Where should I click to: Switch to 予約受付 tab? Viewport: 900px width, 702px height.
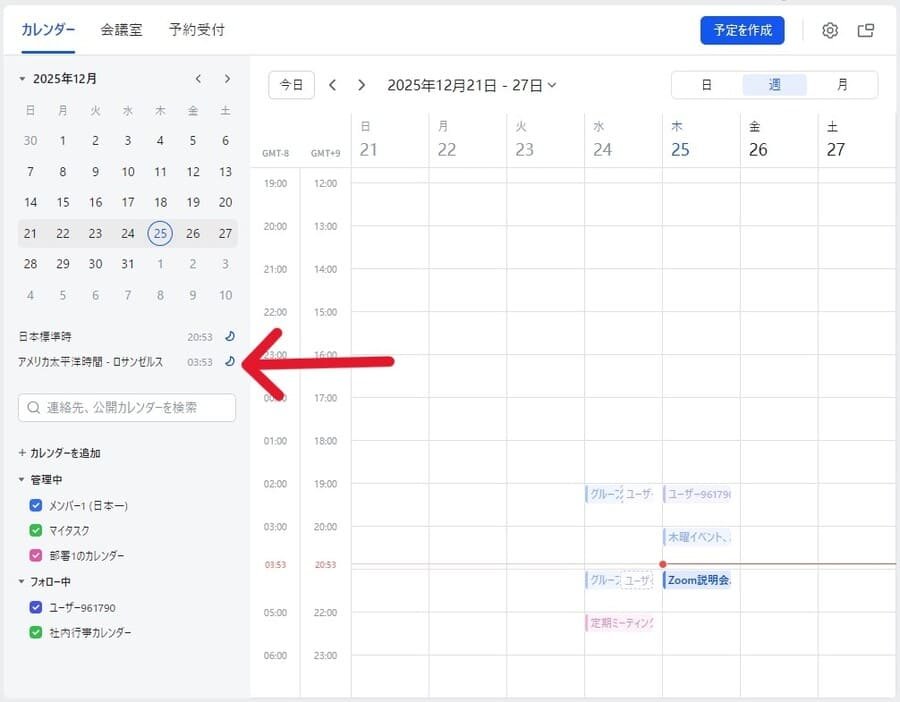pyautogui.click(x=196, y=30)
